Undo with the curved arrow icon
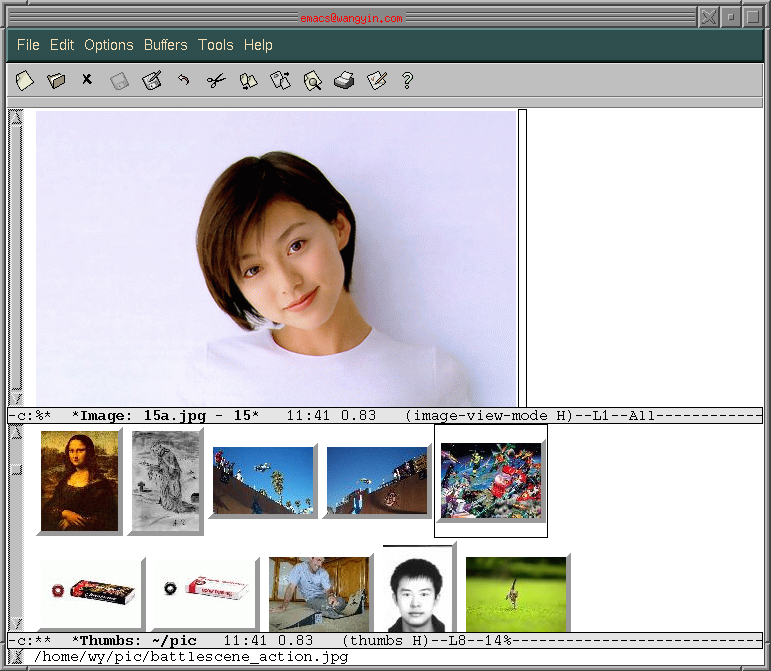771x671 pixels. click(x=183, y=80)
